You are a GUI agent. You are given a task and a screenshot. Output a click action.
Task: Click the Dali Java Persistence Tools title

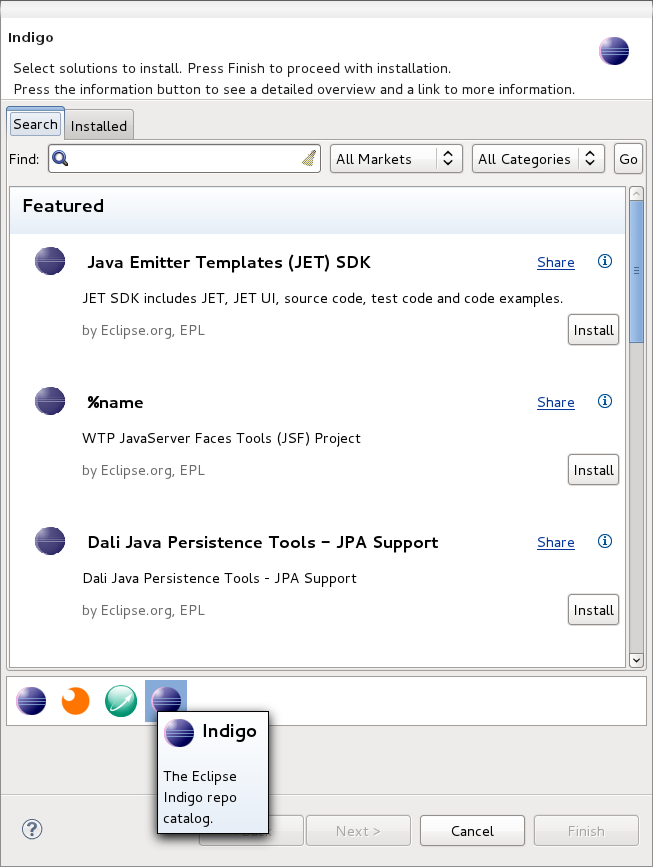263,542
